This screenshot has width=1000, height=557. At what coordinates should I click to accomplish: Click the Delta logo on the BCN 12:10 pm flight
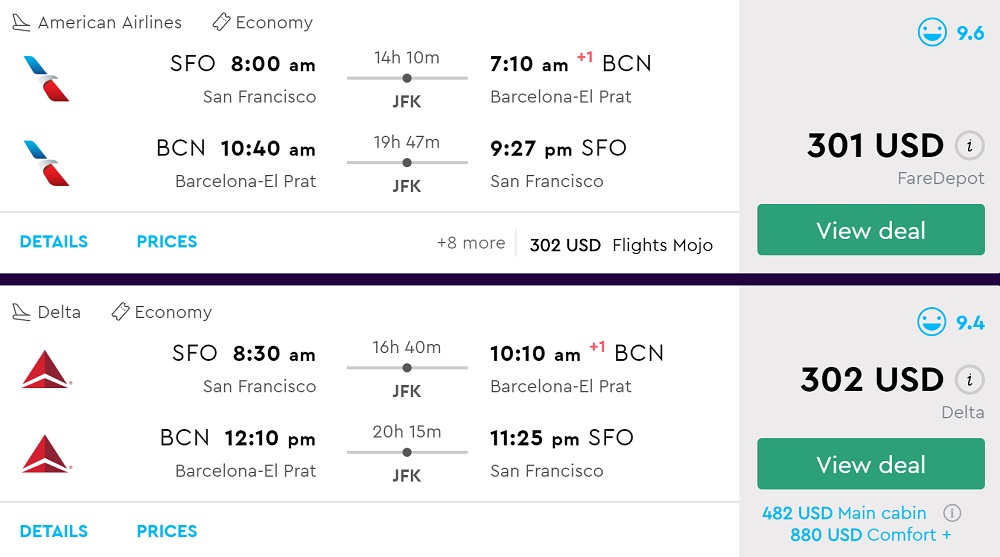46,453
